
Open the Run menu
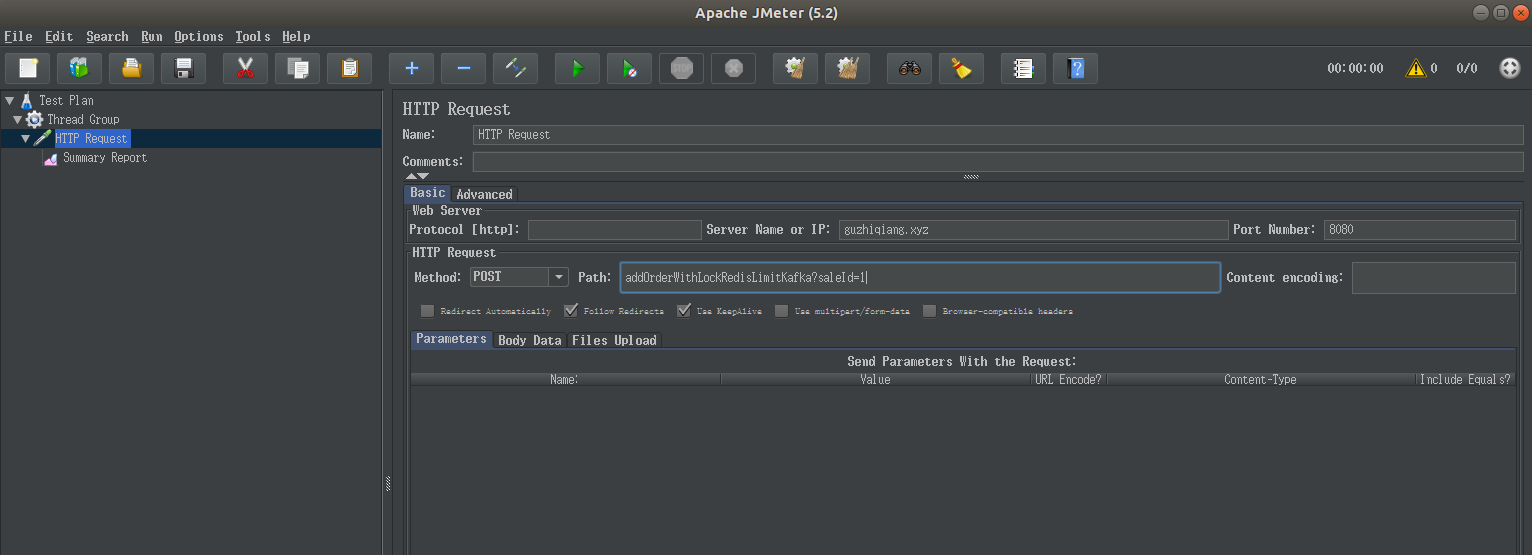(151, 36)
